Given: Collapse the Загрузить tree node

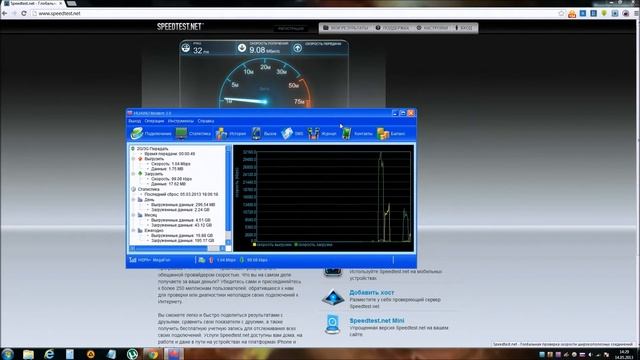Looking at the screenshot, I should tap(133, 174).
